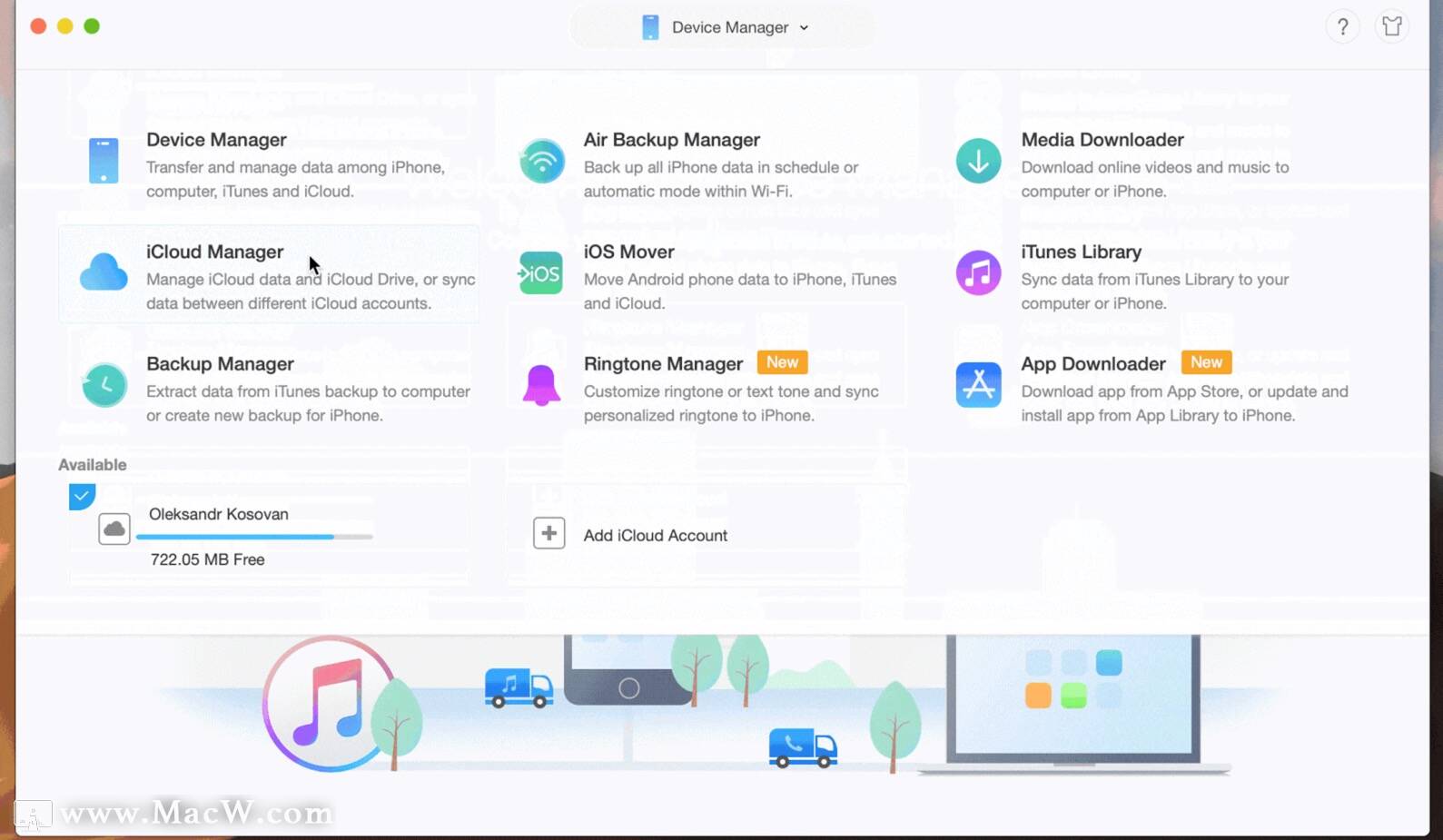Open the Backup Manager clock icon

104,385
